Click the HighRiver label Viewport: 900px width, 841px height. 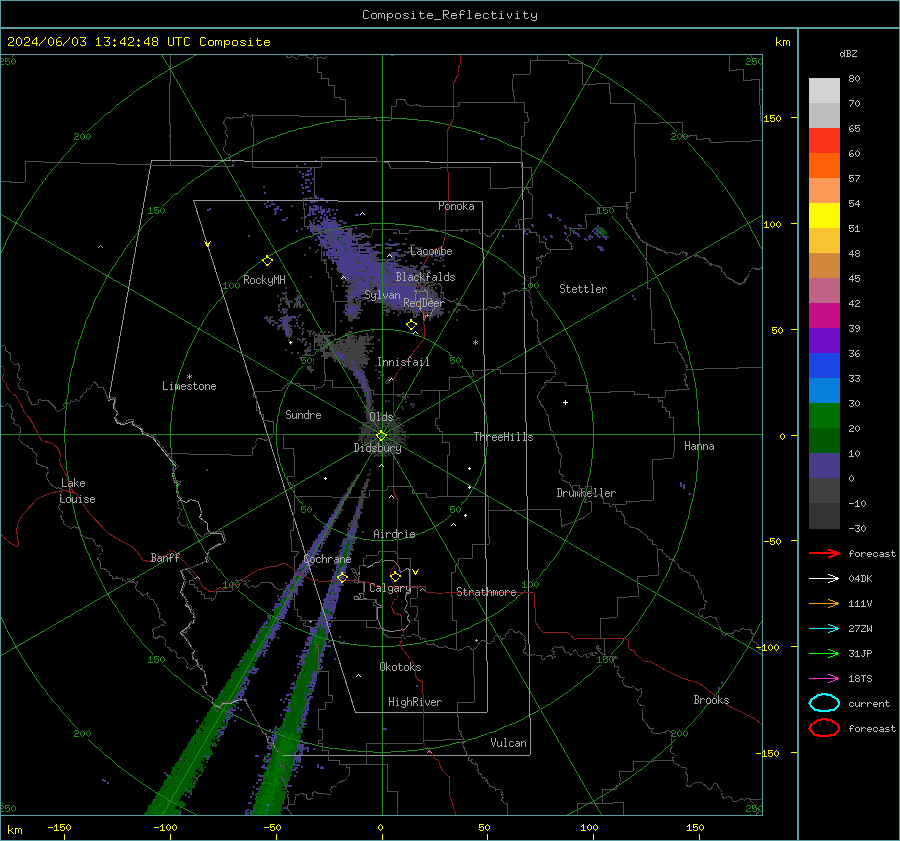pyautogui.click(x=415, y=702)
